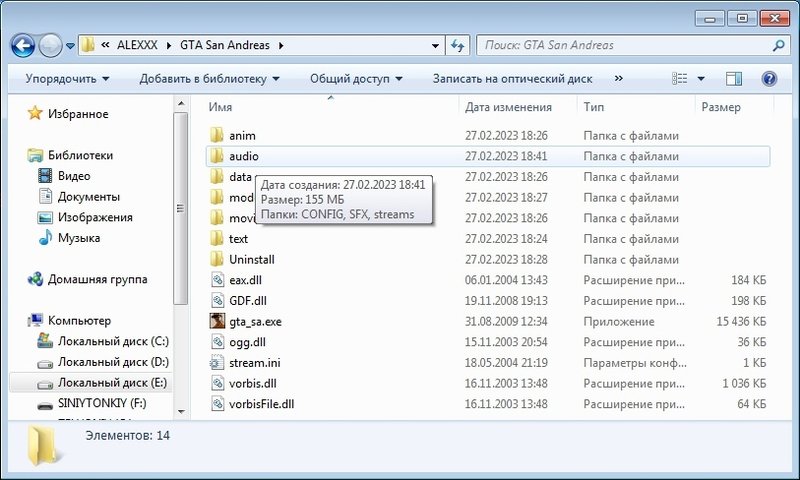Click the navigation pane scroll up arrow
The height and width of the screenshot is (480, 800).
[x=181, y=104]
